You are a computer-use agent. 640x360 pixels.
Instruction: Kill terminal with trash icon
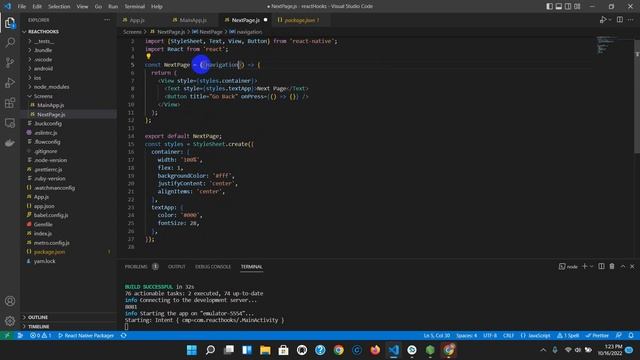click(612, 266)
